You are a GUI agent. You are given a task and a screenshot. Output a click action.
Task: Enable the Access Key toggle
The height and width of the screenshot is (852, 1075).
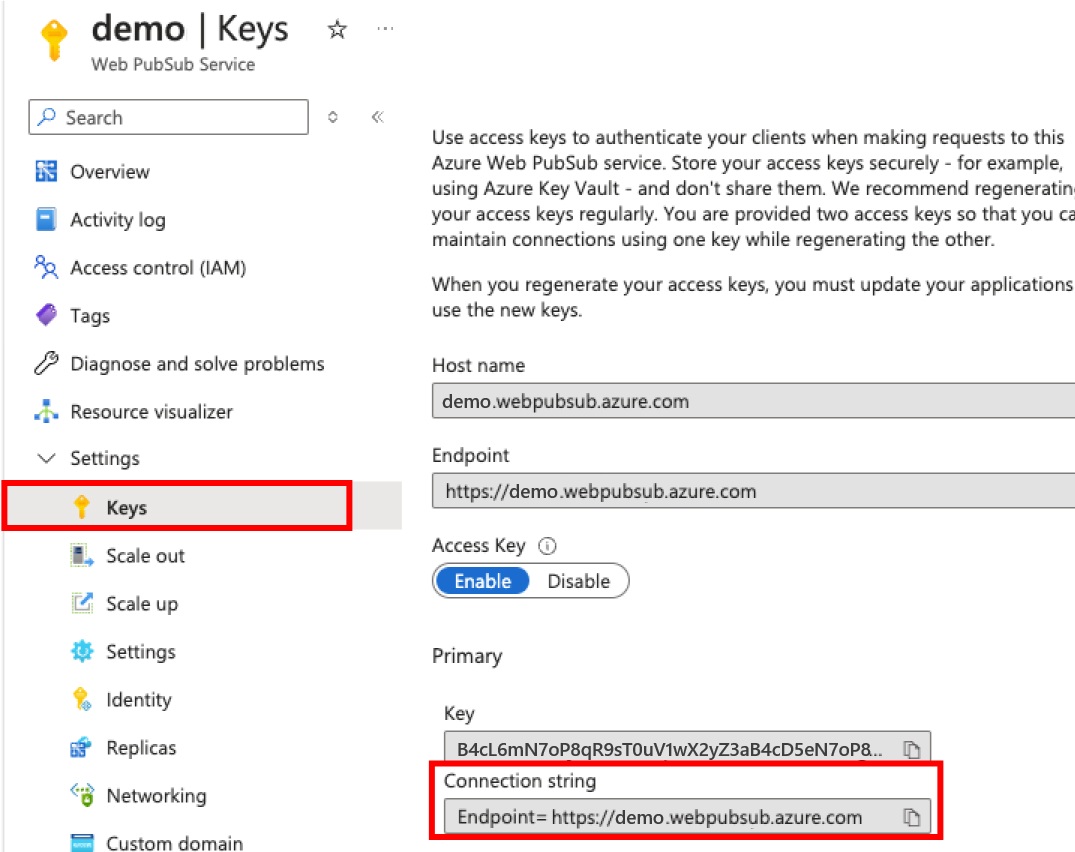[482, 581]
